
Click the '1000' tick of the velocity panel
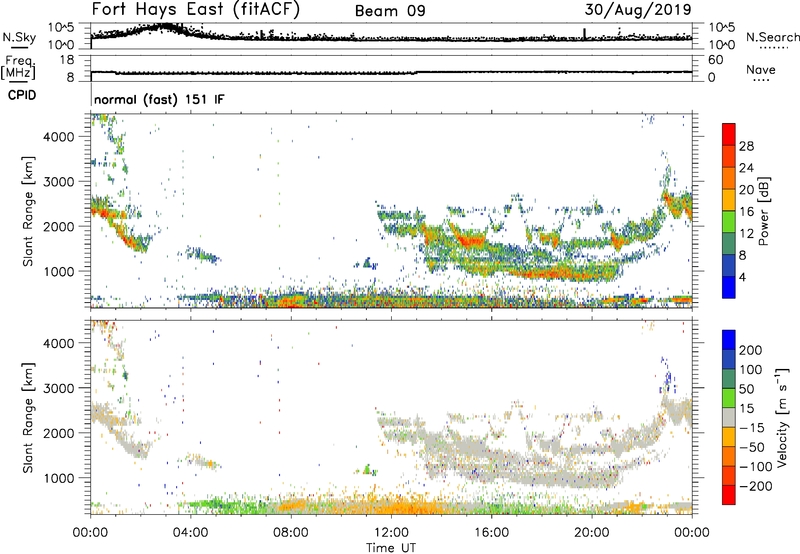58,478
